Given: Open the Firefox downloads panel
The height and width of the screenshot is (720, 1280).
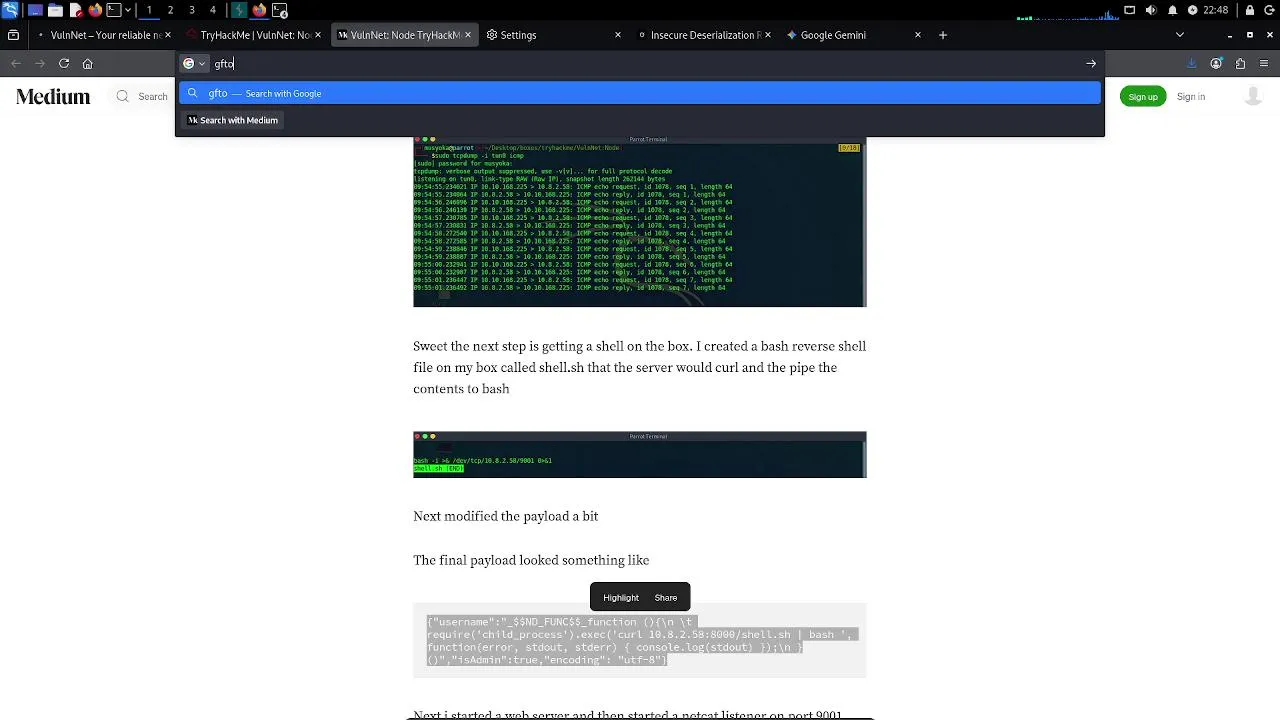Looking at the screenshot, I should pos(1191,63).
